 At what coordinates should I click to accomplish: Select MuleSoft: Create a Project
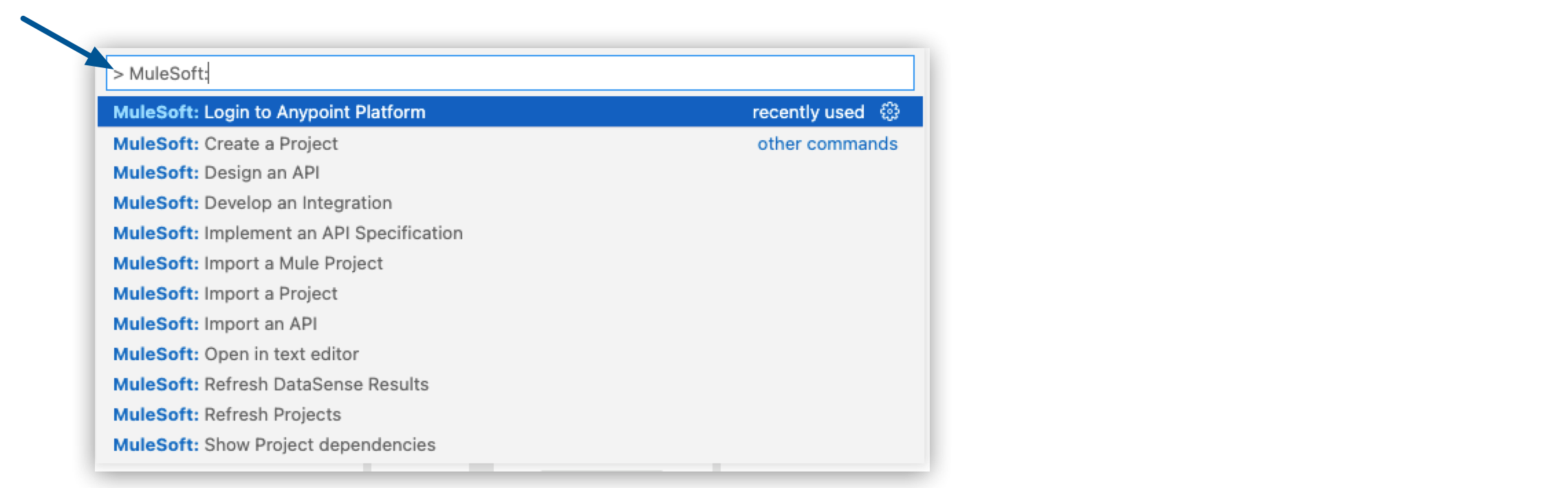click(x=226, y=143)
